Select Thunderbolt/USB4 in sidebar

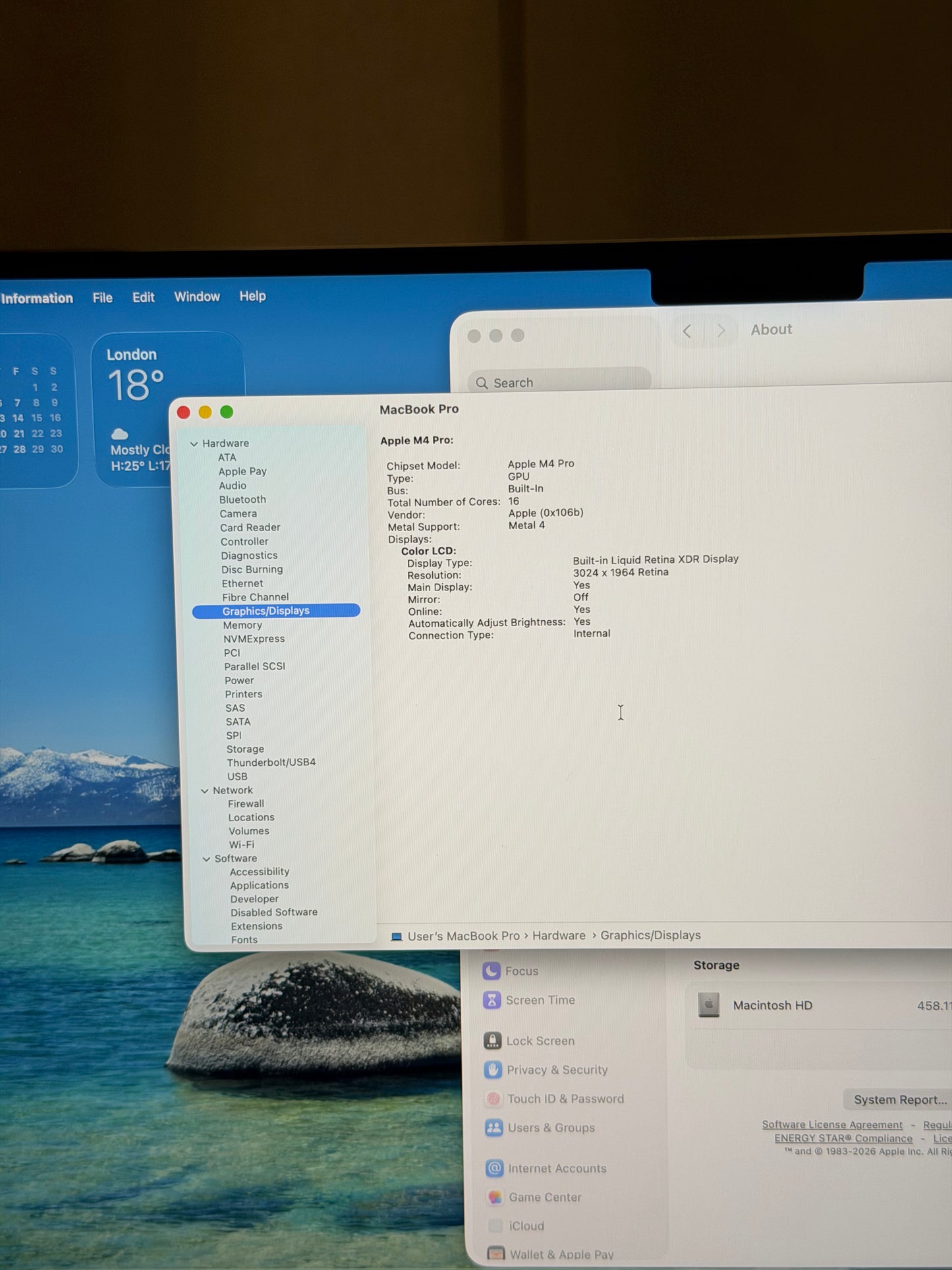click(x=271, y=763)
